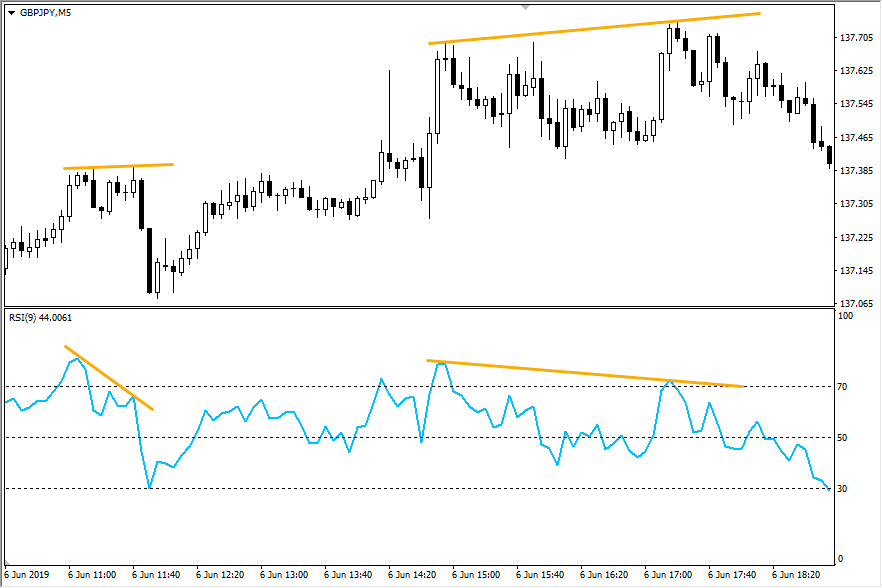This screenshot has width=882, height=588.
Task: Click the RSI 100 scale label
Action: click(845, 316)
